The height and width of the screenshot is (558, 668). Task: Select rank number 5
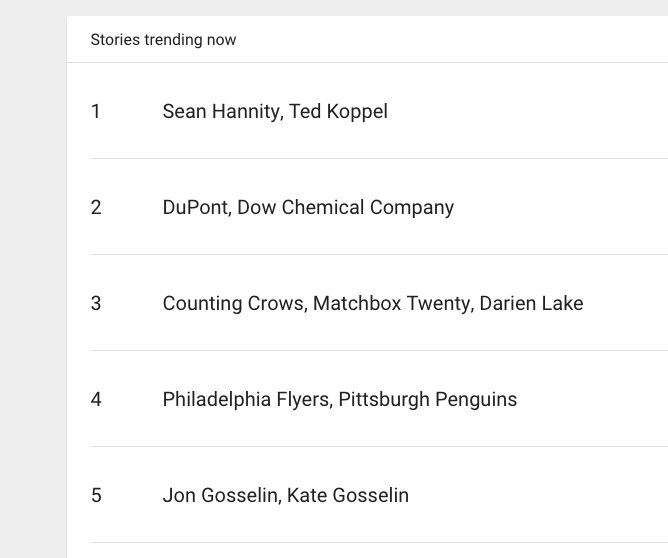click(96, 496)
